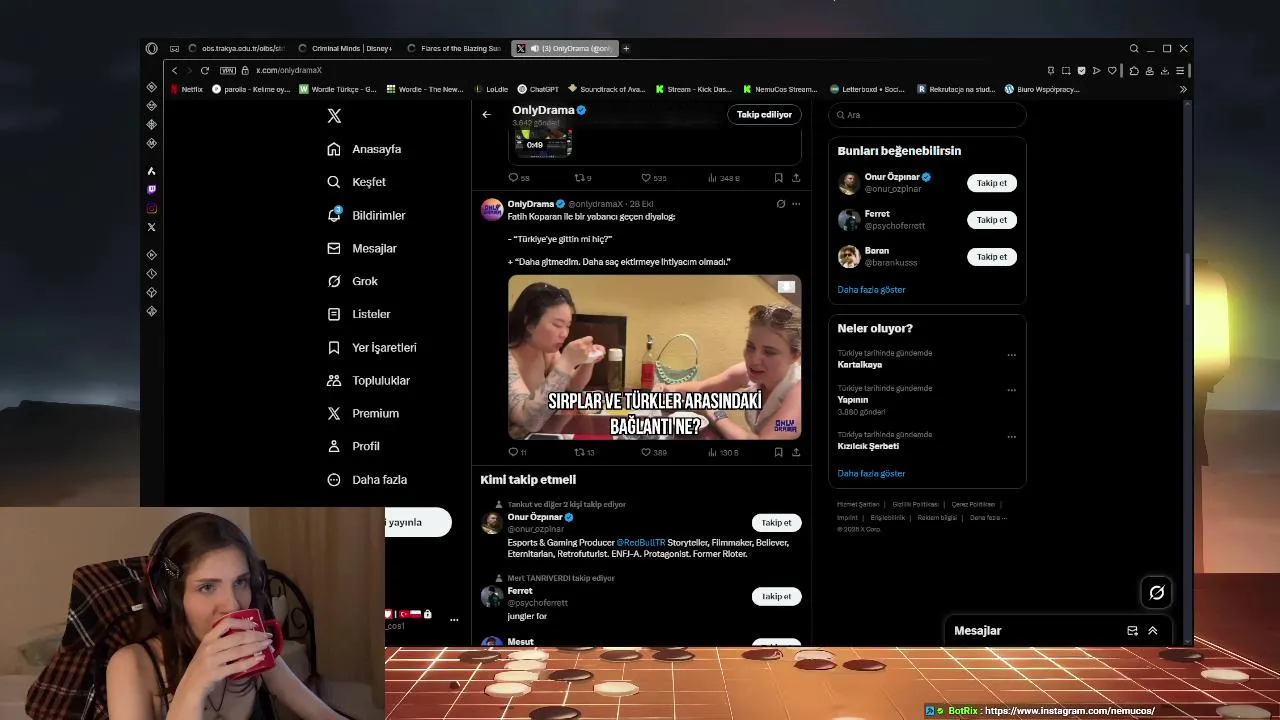Share the Fatih Koparan tweet

pos(796,452)
